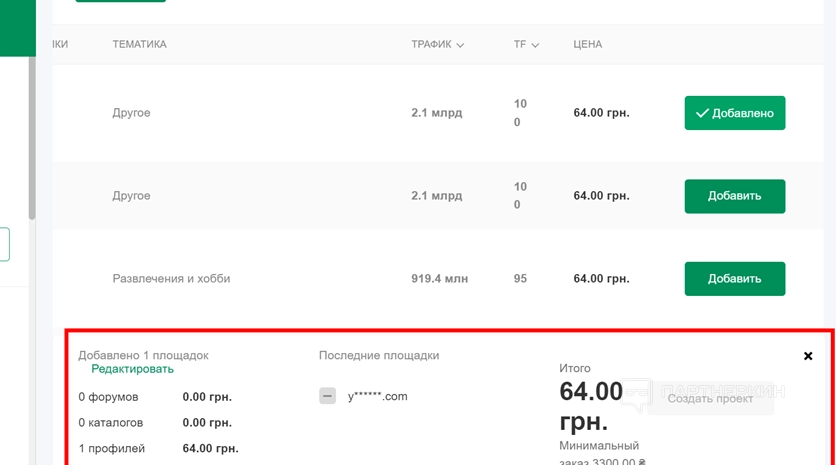Sort by TF column chevron
The width and height of the screenshot is (836, 465).
535,45
